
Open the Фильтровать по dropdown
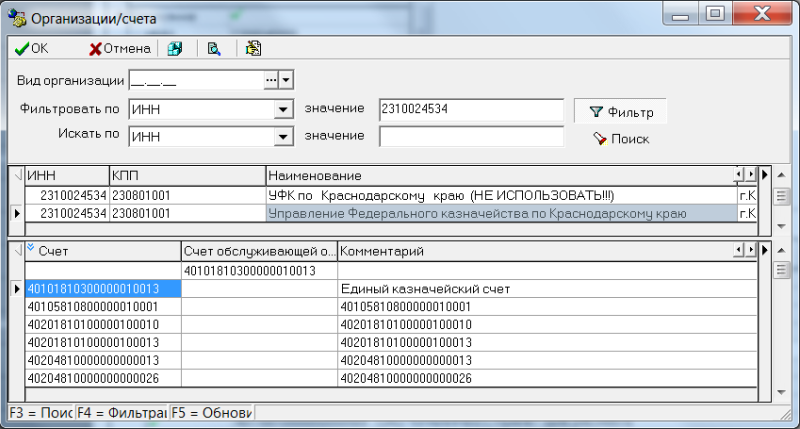coord(283,109)
